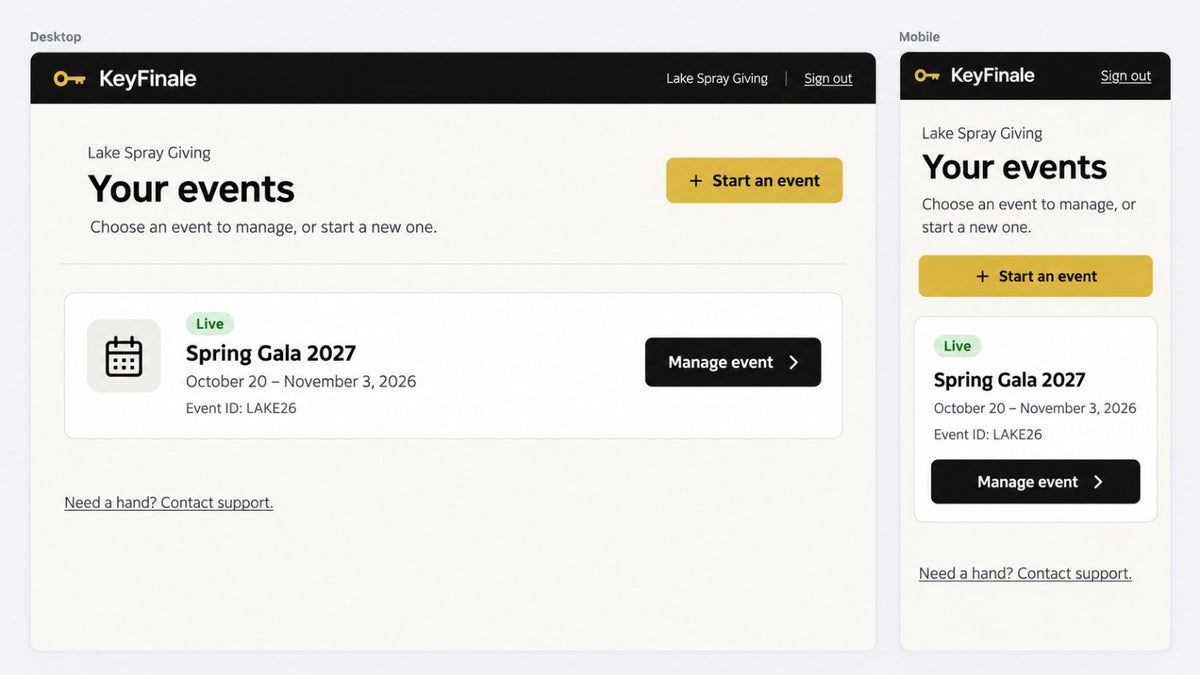1200x675 pixels.
Task: Click the desktop KeyFinale wordmark
Action: coord(148,78)
